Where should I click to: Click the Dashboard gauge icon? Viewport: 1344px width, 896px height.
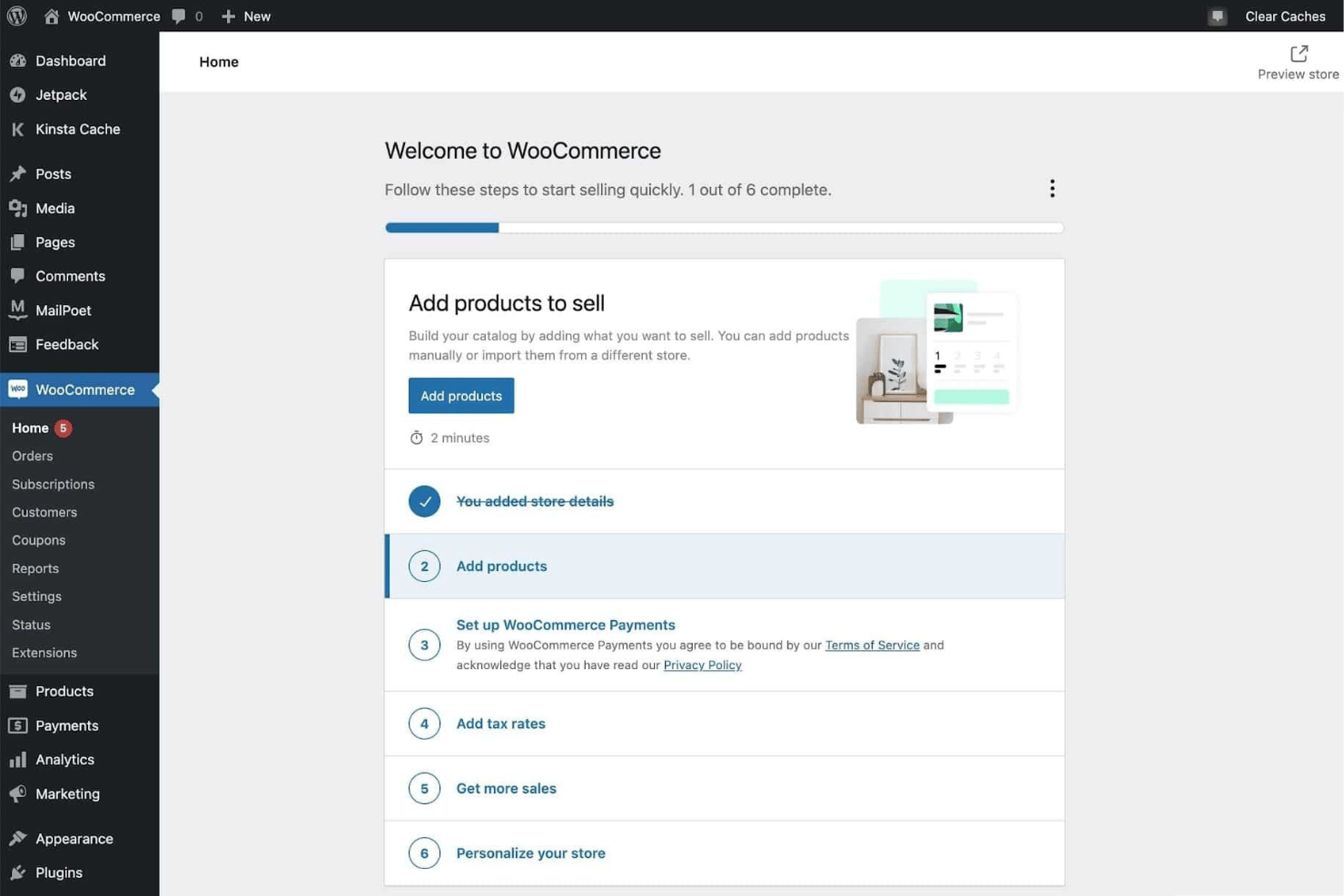click(x=17, y=61)
